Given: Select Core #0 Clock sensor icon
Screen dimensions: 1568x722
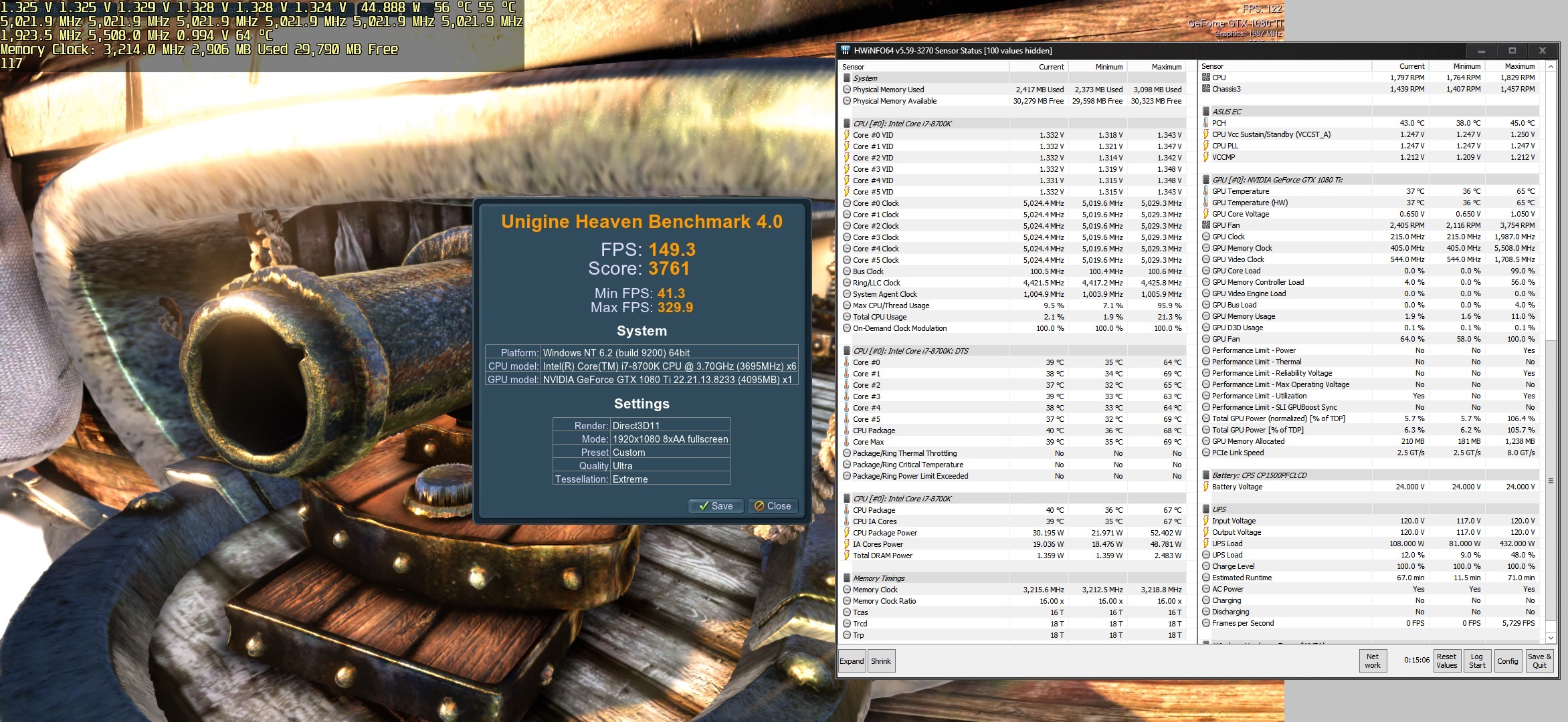Looking at the screenshot, I should (847, 203).
